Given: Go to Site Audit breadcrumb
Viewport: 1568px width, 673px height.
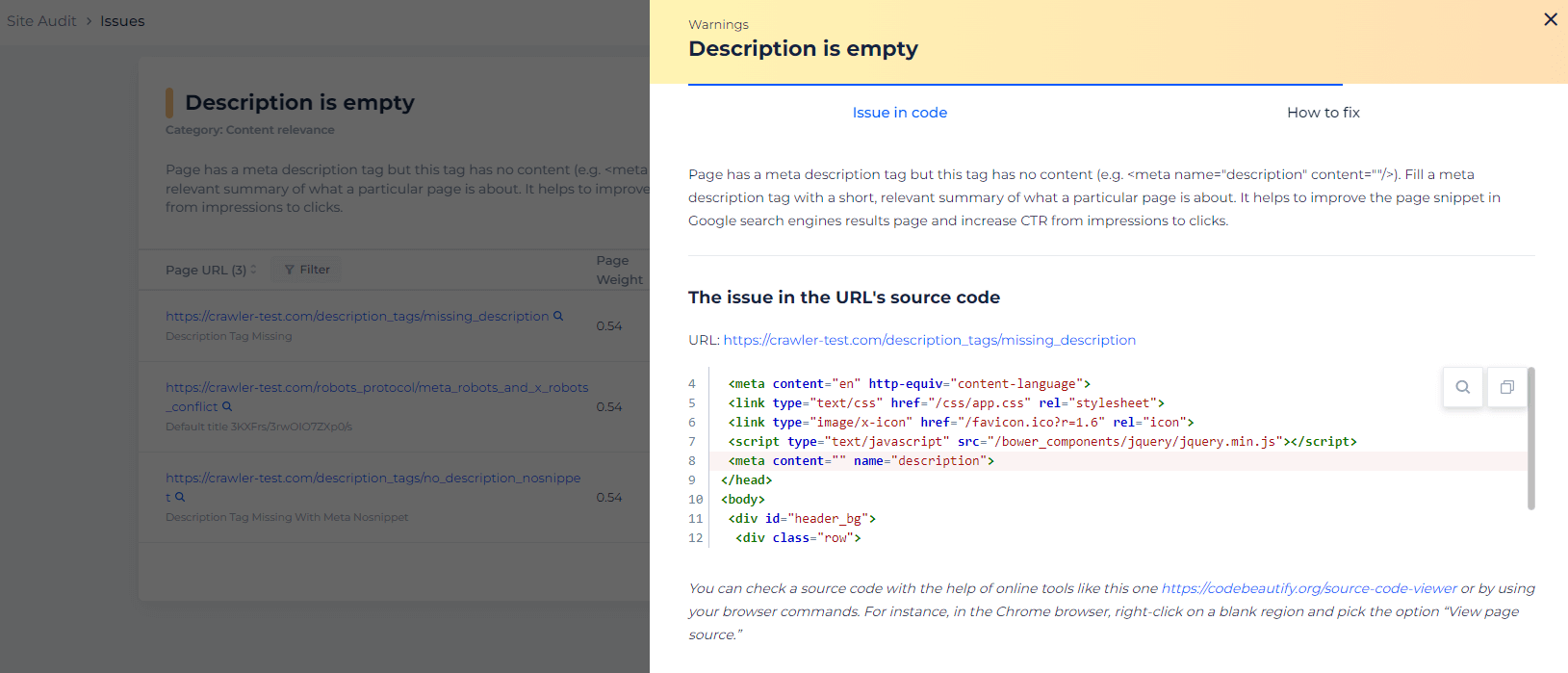Looking at the screenshot, I should [x=41, y=21].
